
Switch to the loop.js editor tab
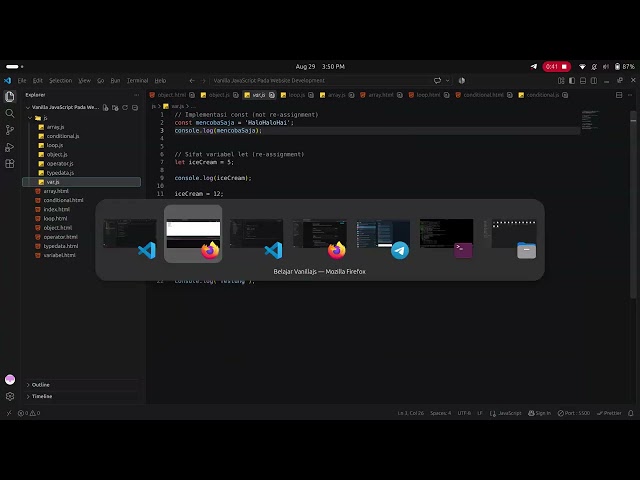point(297,95)
